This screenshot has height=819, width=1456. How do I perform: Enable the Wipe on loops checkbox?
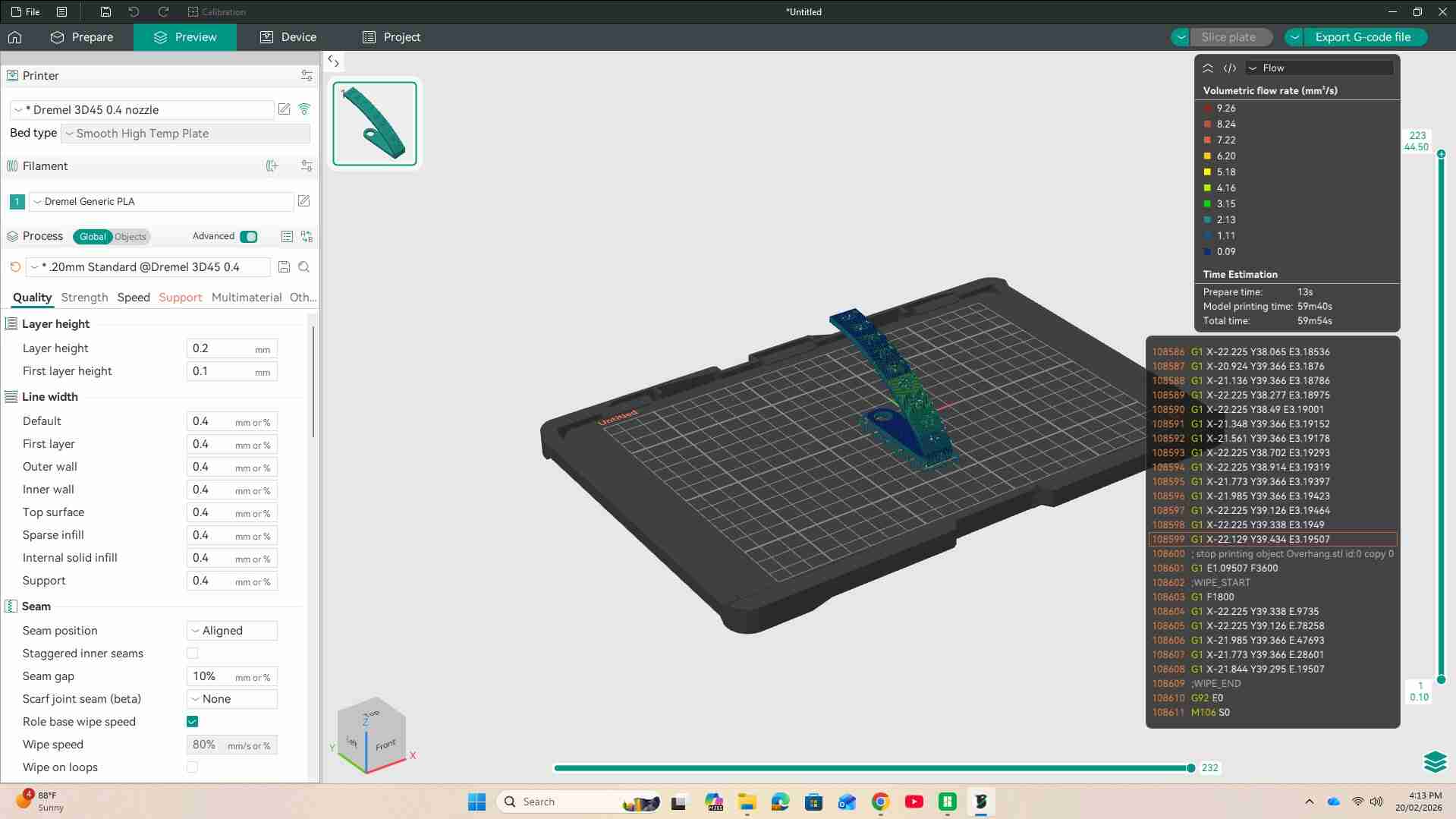(193, 767)
